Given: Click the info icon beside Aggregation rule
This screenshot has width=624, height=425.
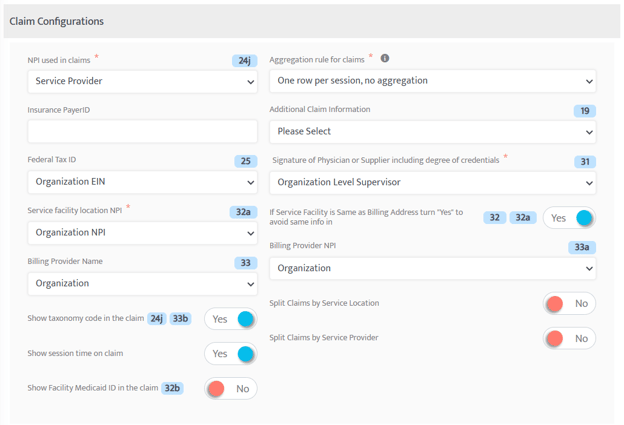Looking at the screenshot, I should click(385, 58).
